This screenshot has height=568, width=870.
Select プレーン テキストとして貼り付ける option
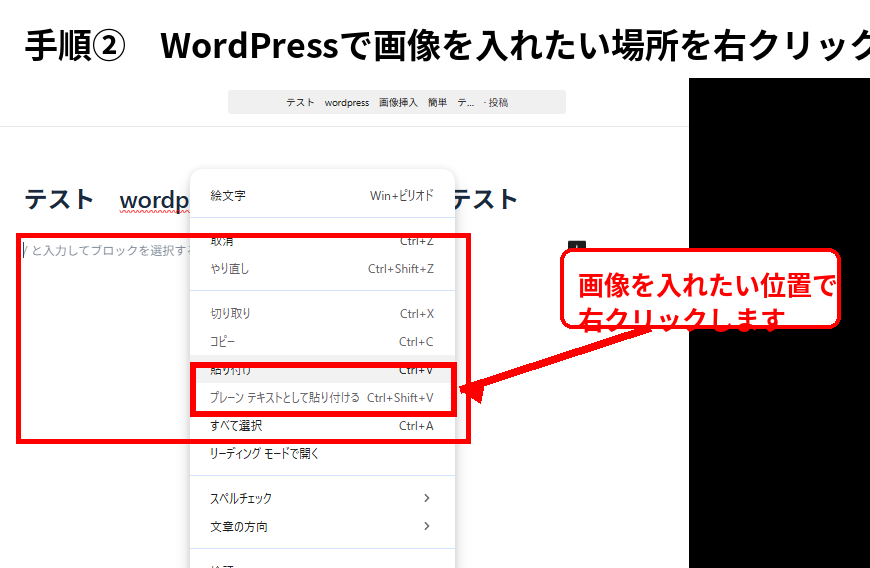pyautogui.click(x=322, y=398)
